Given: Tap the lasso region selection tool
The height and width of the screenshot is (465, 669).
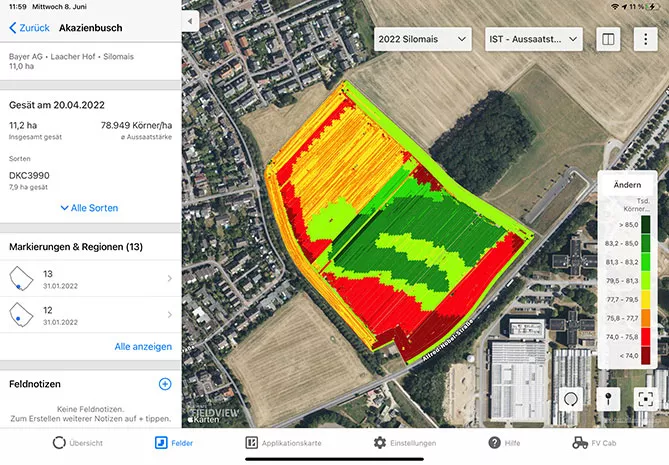Looking at the screenshot, I should (x=572, y=398).
